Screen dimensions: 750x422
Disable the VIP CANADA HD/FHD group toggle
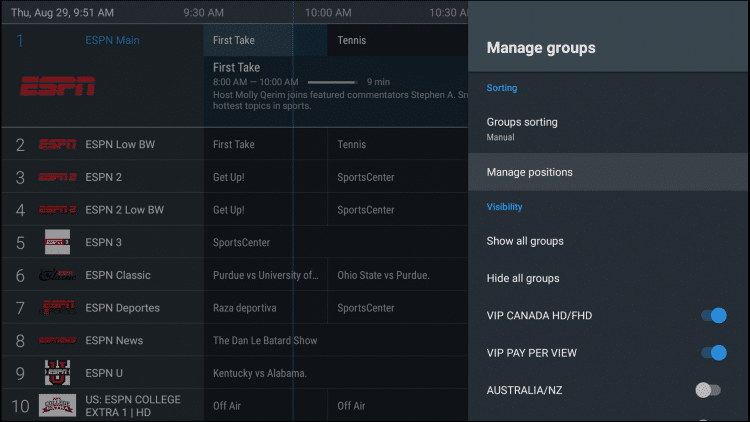[712, 316]
